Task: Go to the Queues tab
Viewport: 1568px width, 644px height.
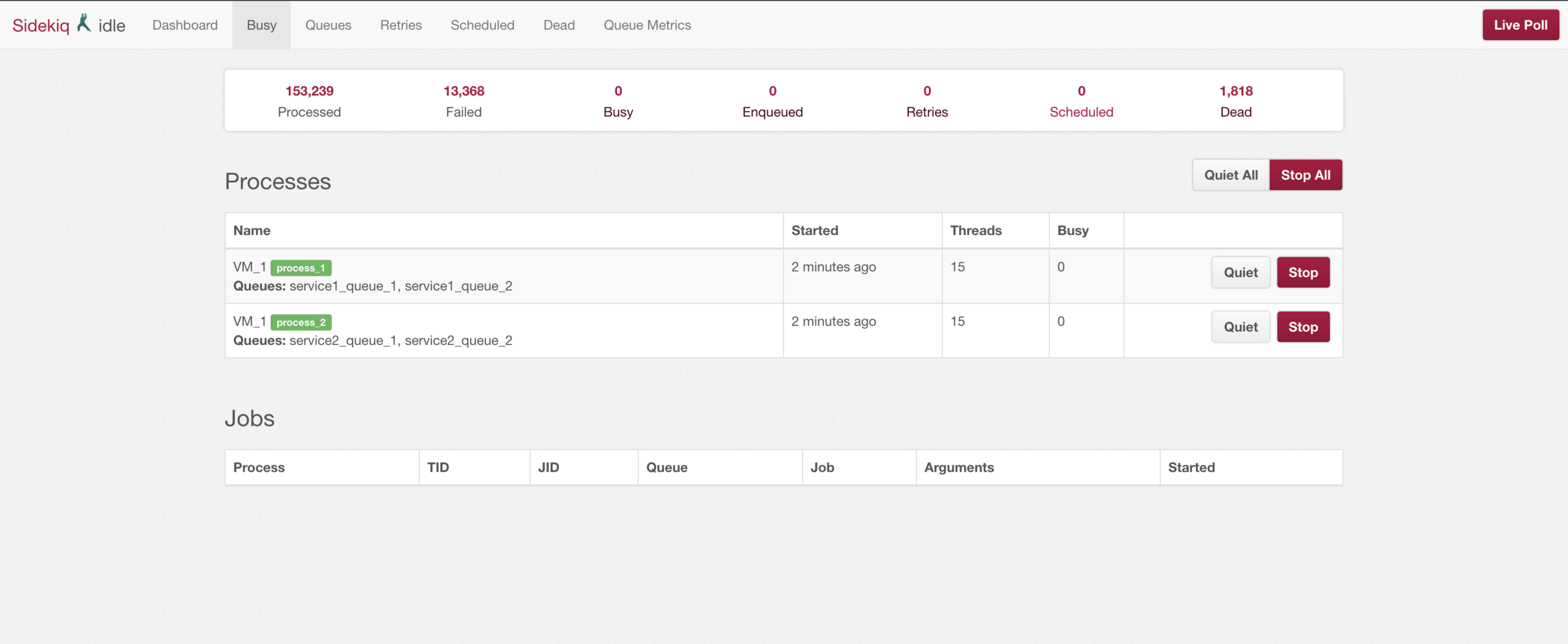Action: coord(328,25)
